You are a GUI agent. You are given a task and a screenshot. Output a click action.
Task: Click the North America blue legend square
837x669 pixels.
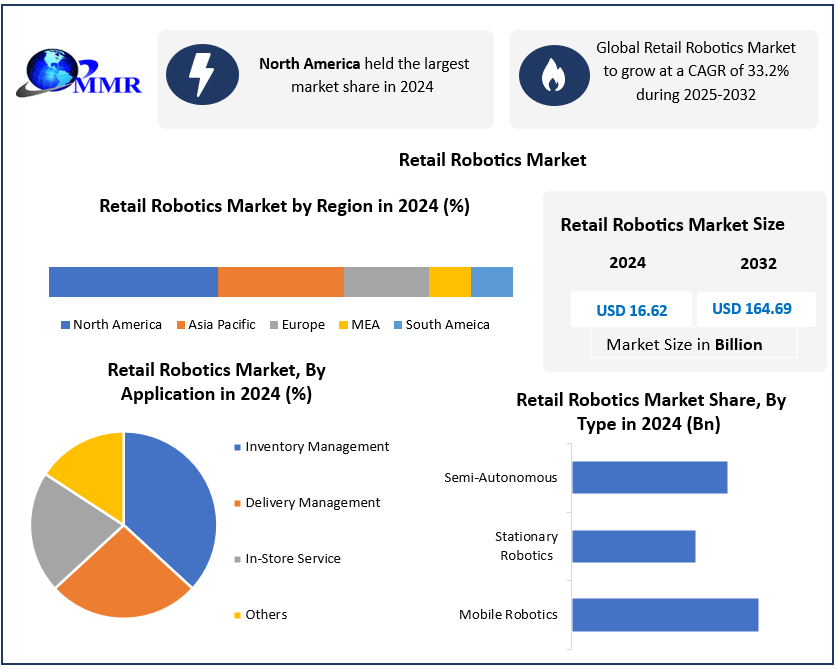tap(65, 325)
